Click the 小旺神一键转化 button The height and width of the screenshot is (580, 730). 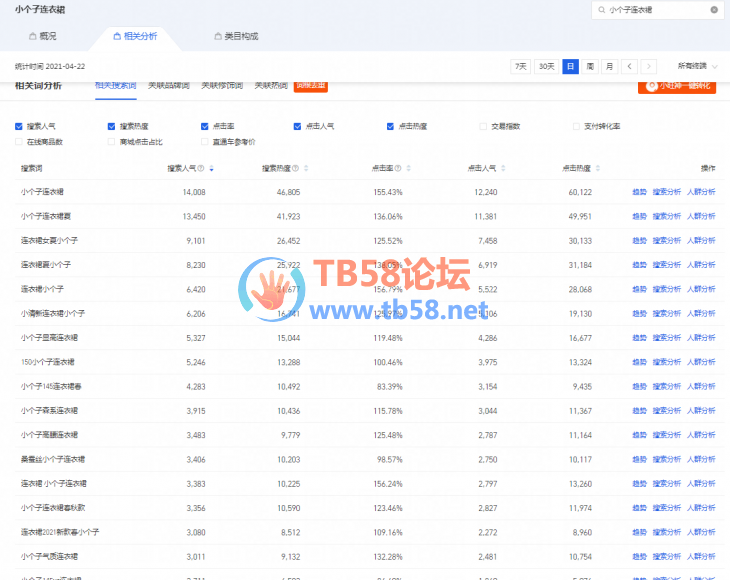677,87
